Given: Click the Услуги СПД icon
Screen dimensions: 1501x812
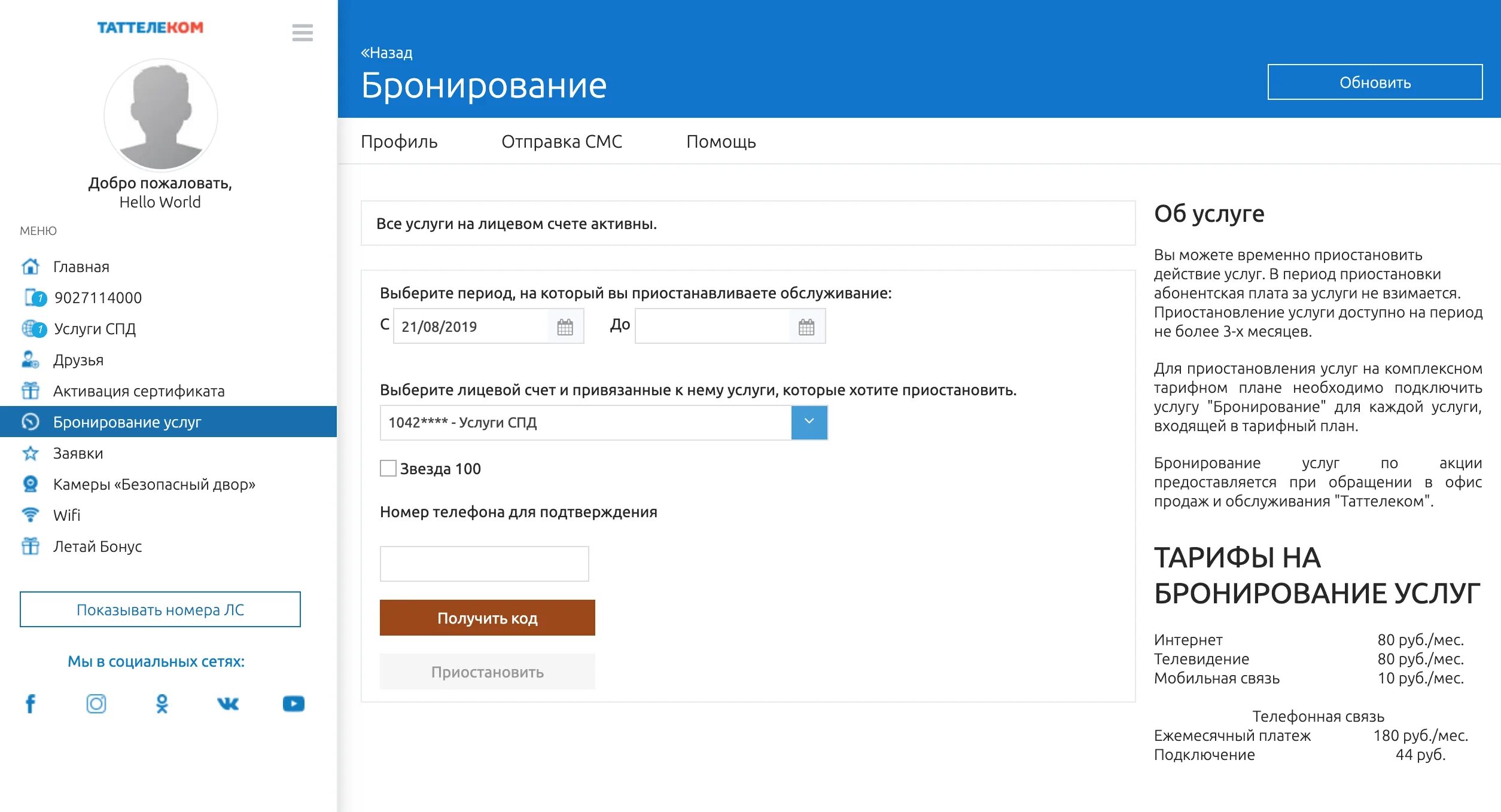Looking at the screenshot, I should coord(31,328).
